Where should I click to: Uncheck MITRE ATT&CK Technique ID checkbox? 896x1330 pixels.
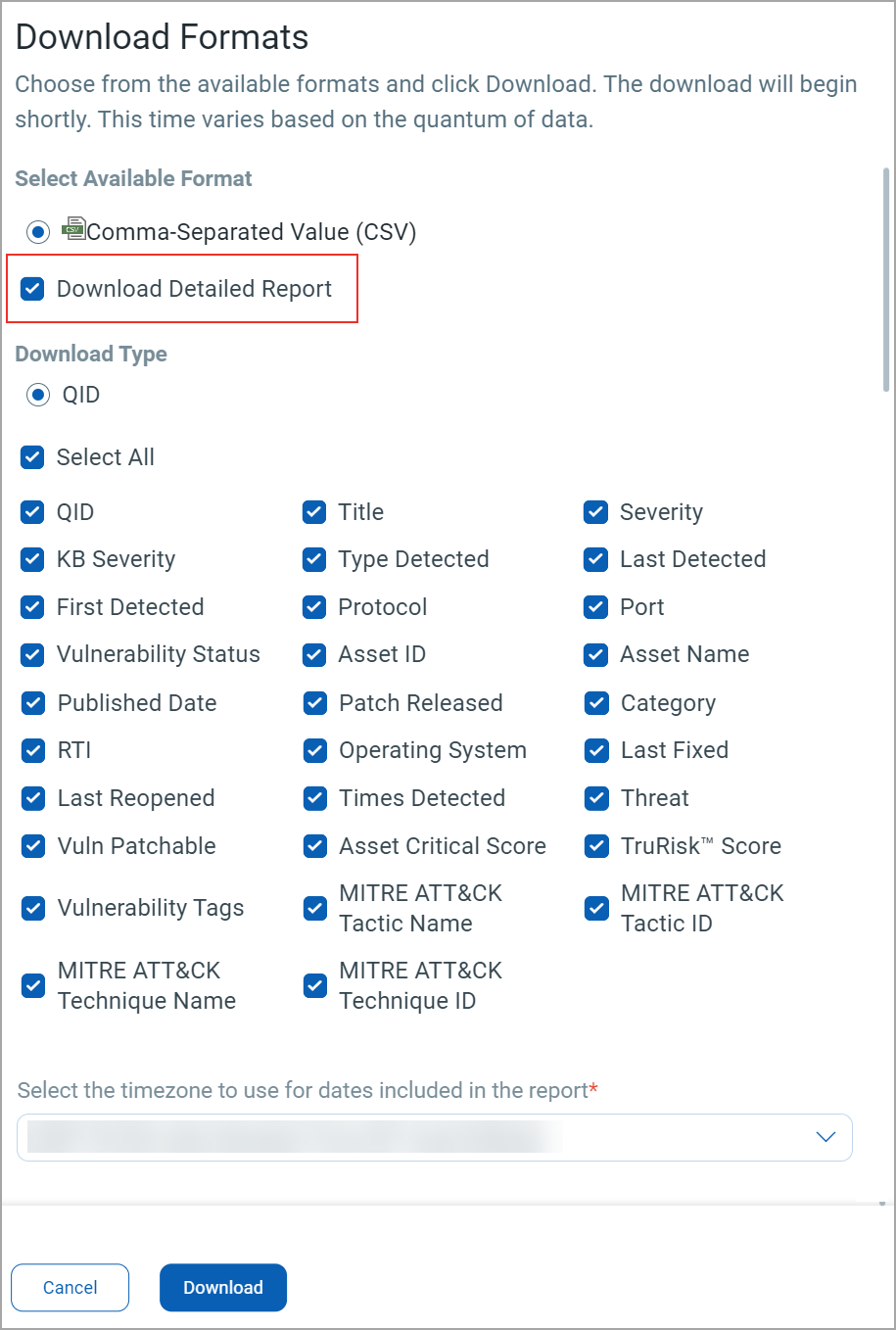pyautogui.click(x=315, y=985)
